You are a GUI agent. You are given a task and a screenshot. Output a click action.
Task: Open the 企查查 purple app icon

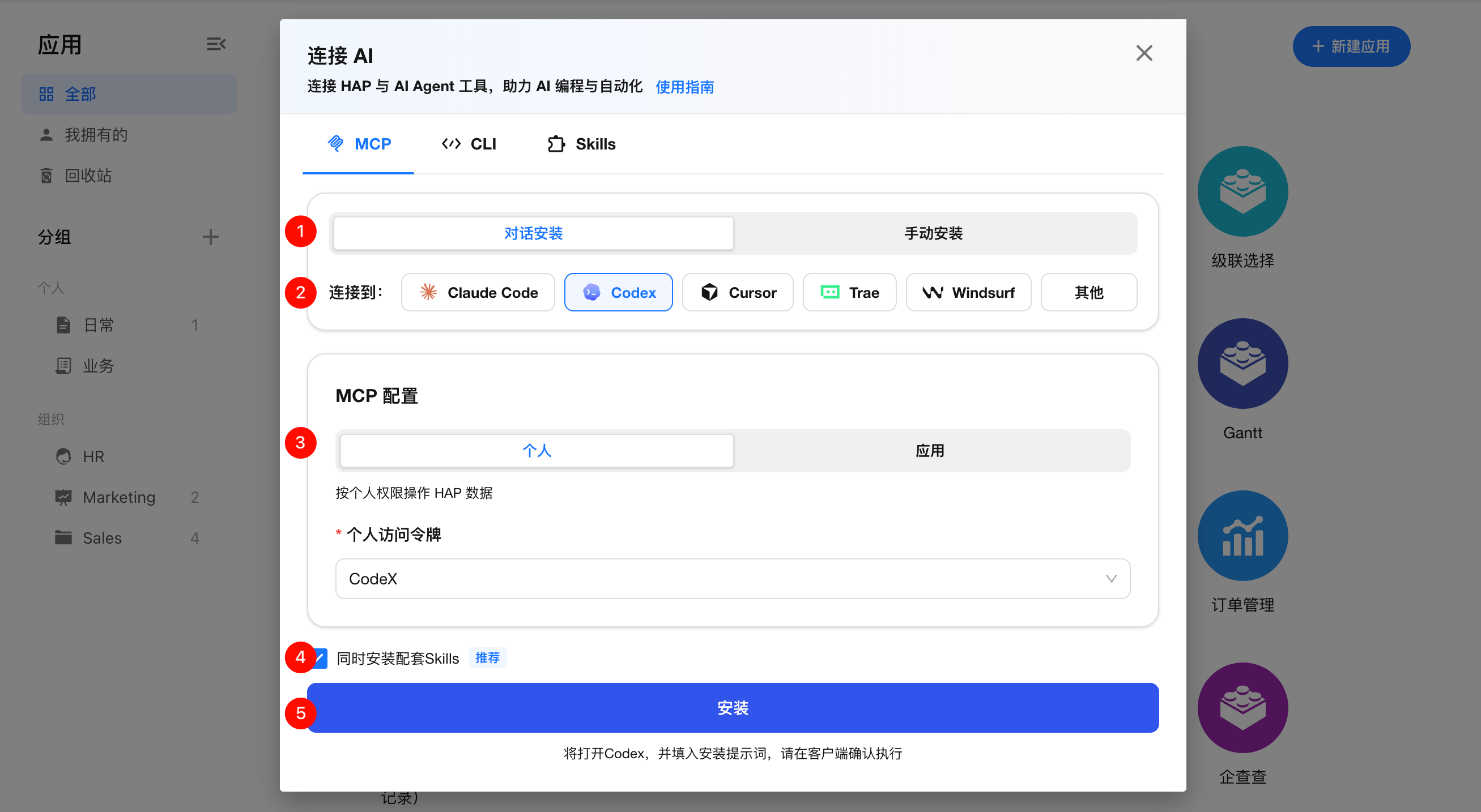1242,708
